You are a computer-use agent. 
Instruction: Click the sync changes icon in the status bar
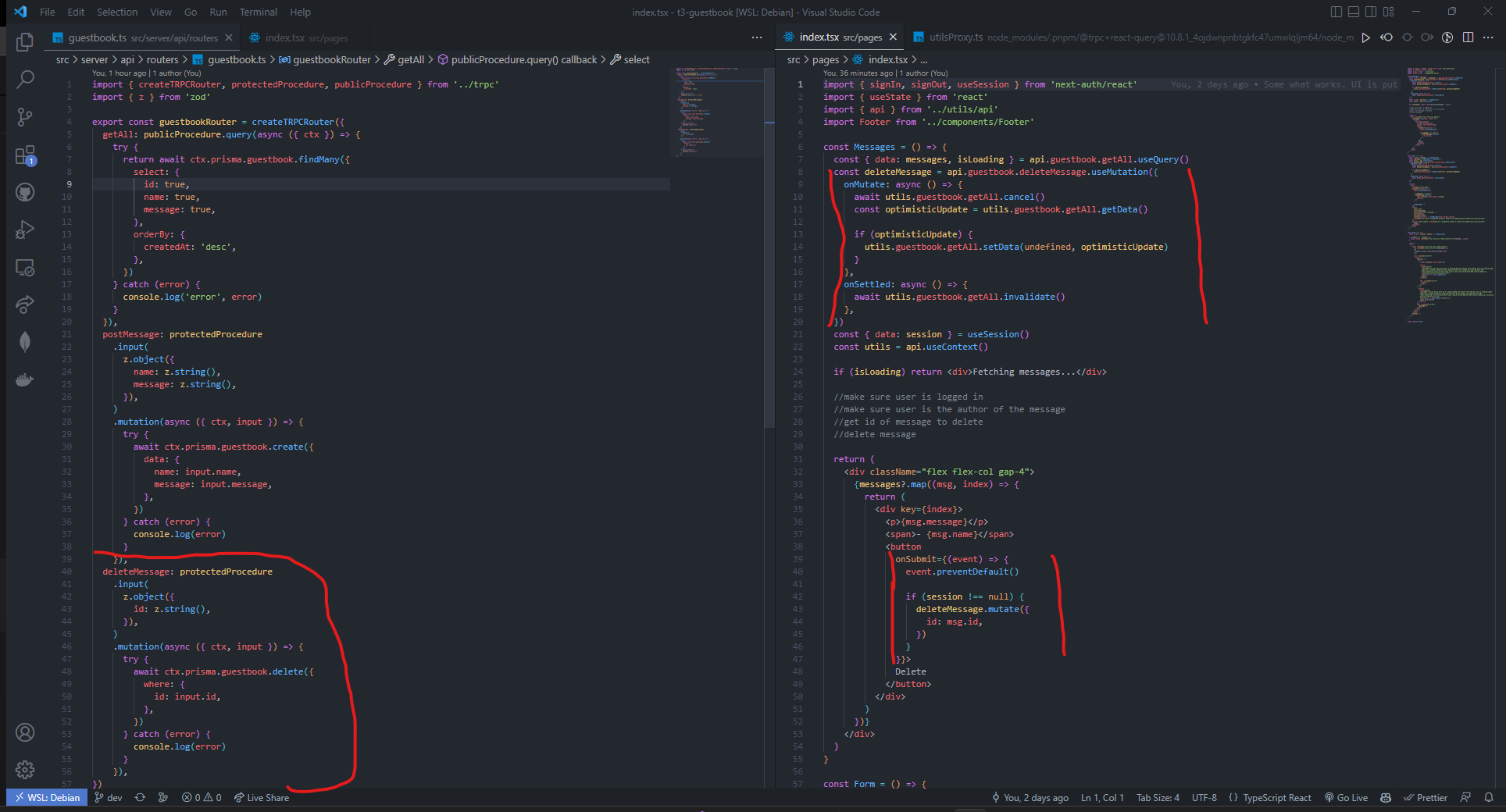coord(140,798)
